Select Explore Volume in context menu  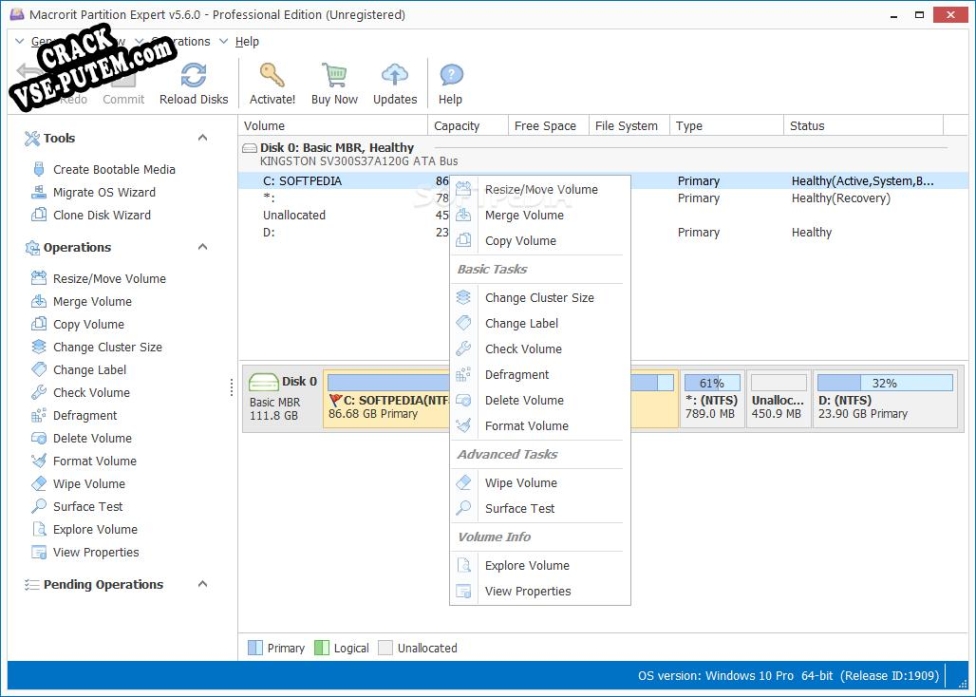539,566
